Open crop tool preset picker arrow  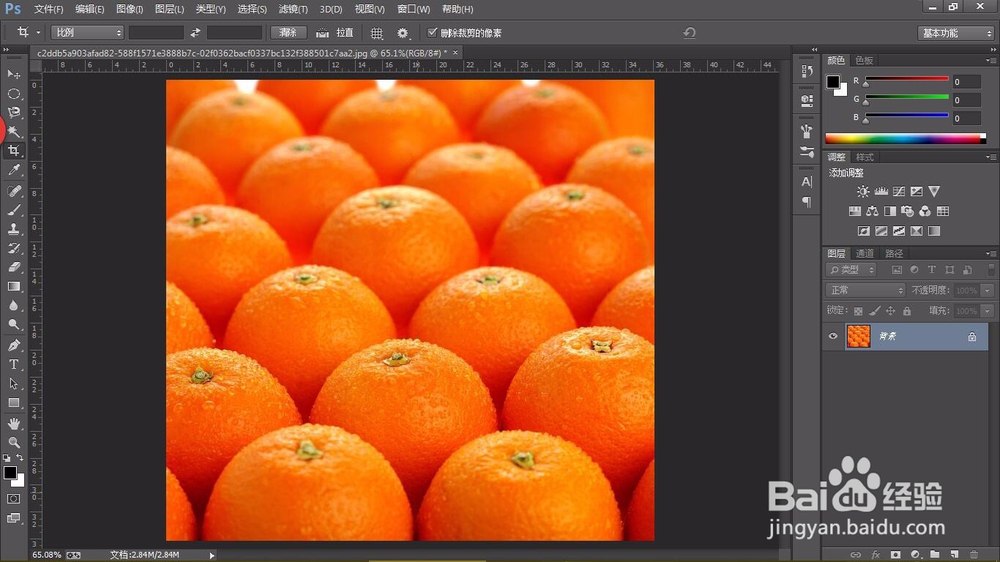38,33
